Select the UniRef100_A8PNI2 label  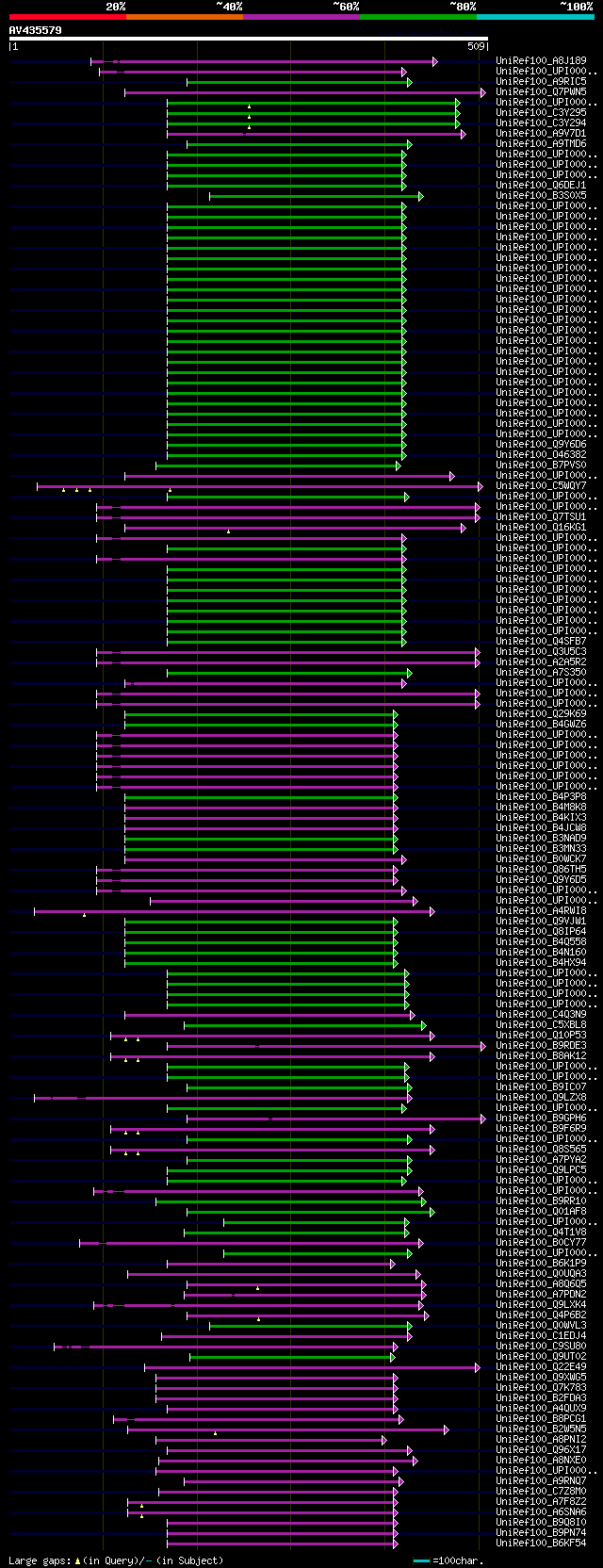(541, 1440)
